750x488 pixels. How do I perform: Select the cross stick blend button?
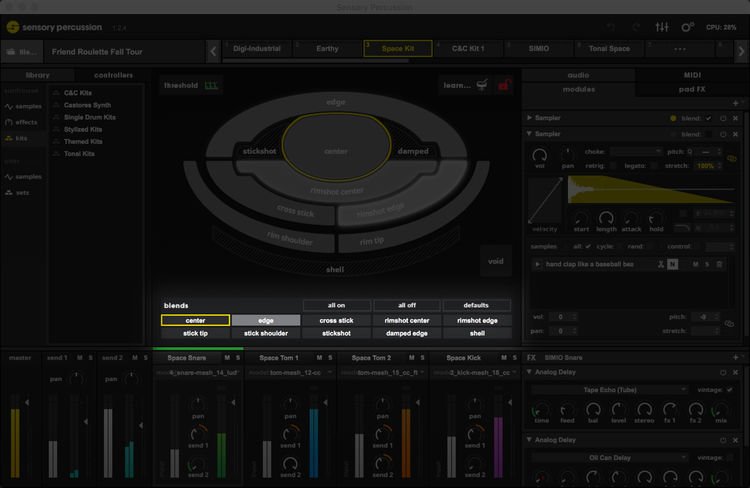pyautogui.click(x=336, y=321)
